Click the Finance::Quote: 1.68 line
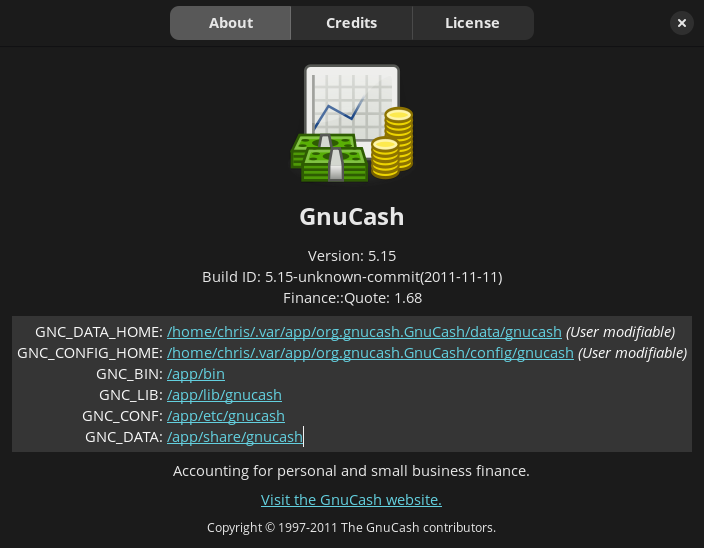This screenshot has width=704, height=548. click(352, 297)
